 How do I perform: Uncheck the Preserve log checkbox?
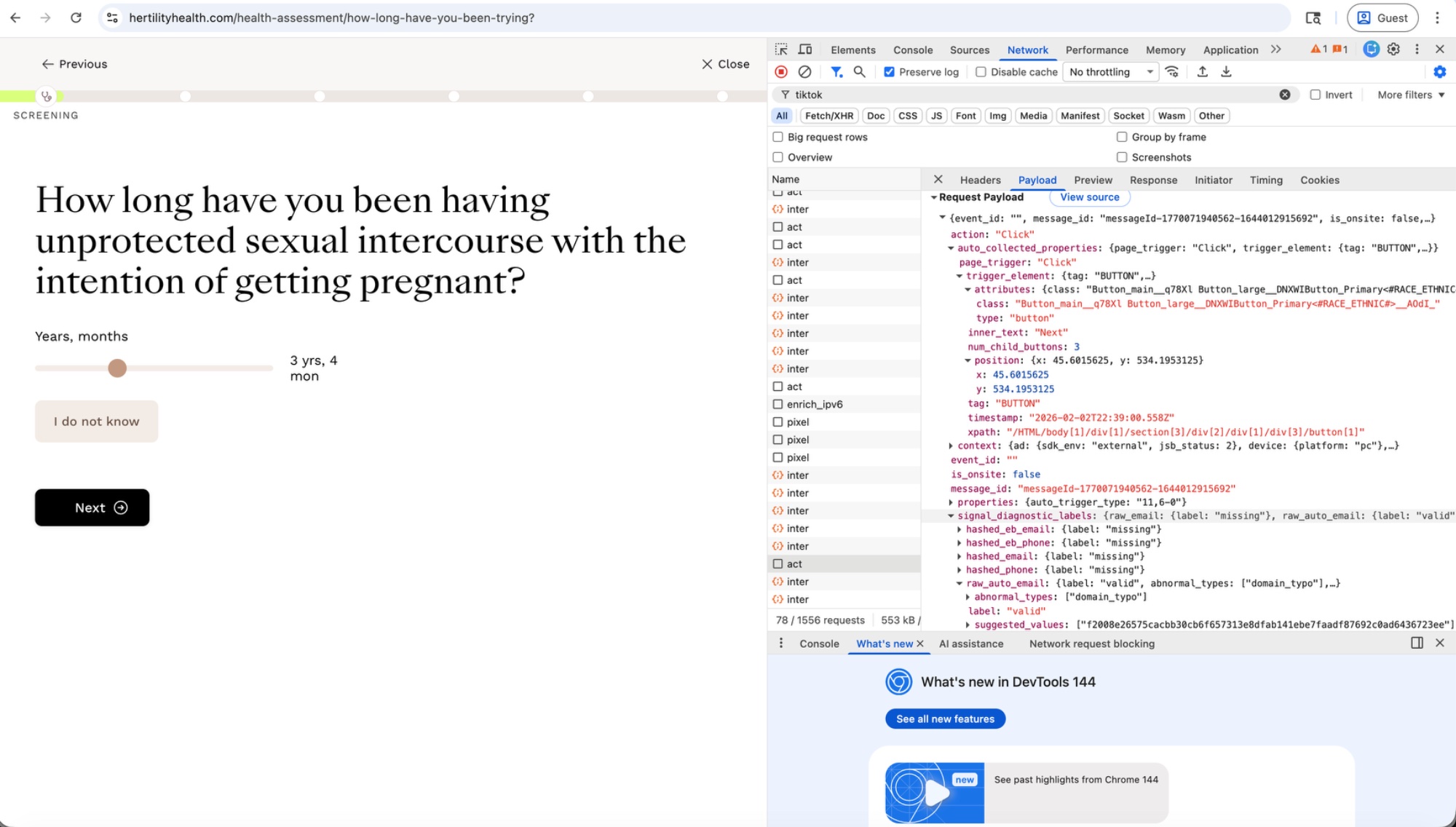pyautogui.click(x=889, y=72)
